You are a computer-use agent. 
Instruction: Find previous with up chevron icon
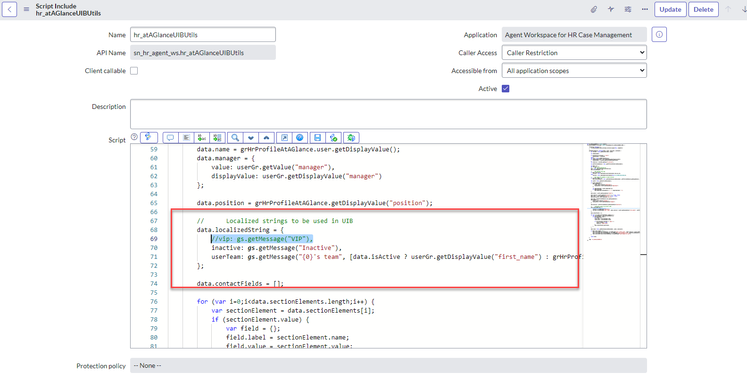(x=266, y=137)
